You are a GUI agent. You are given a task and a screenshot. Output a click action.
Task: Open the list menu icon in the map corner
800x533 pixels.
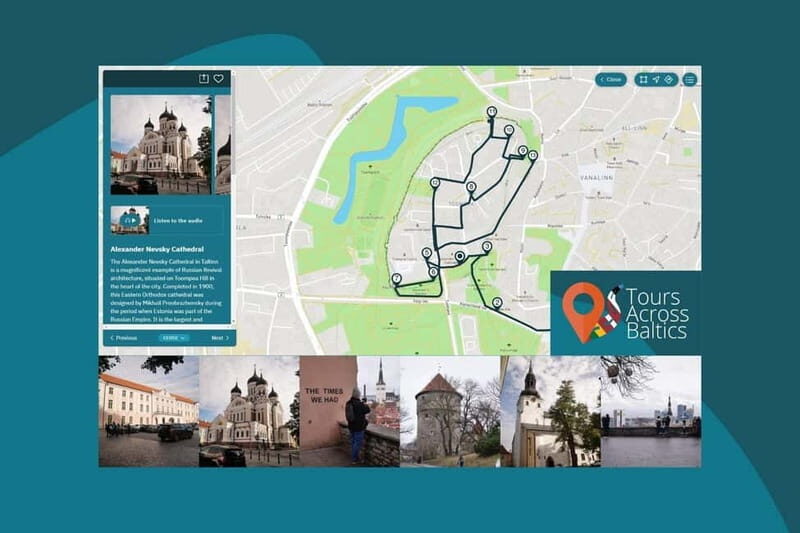pos(689,79)
